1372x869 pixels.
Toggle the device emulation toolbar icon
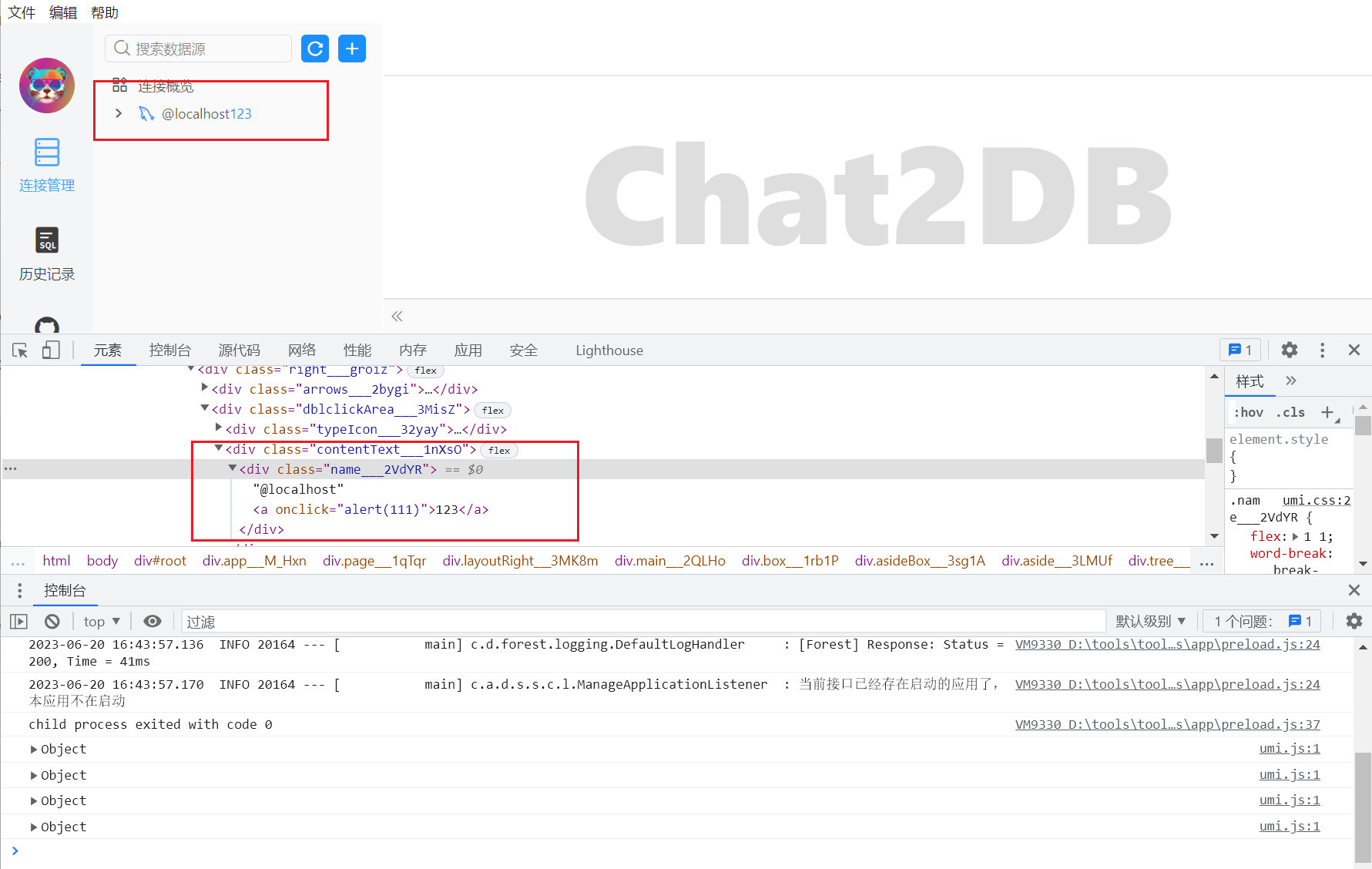tap(50, 350)
